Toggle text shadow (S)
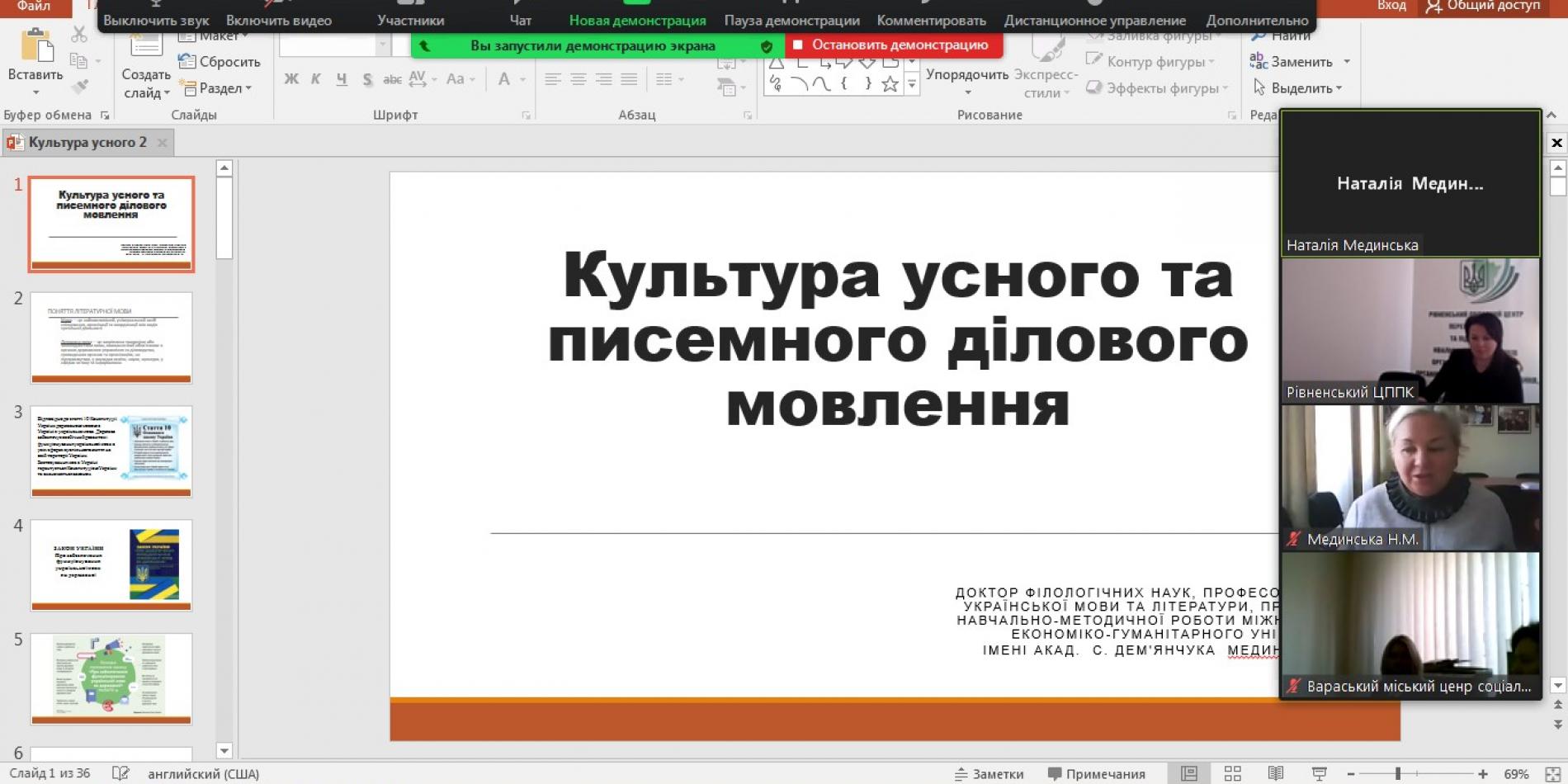The image size is (1568, 784). coord(367,79)
